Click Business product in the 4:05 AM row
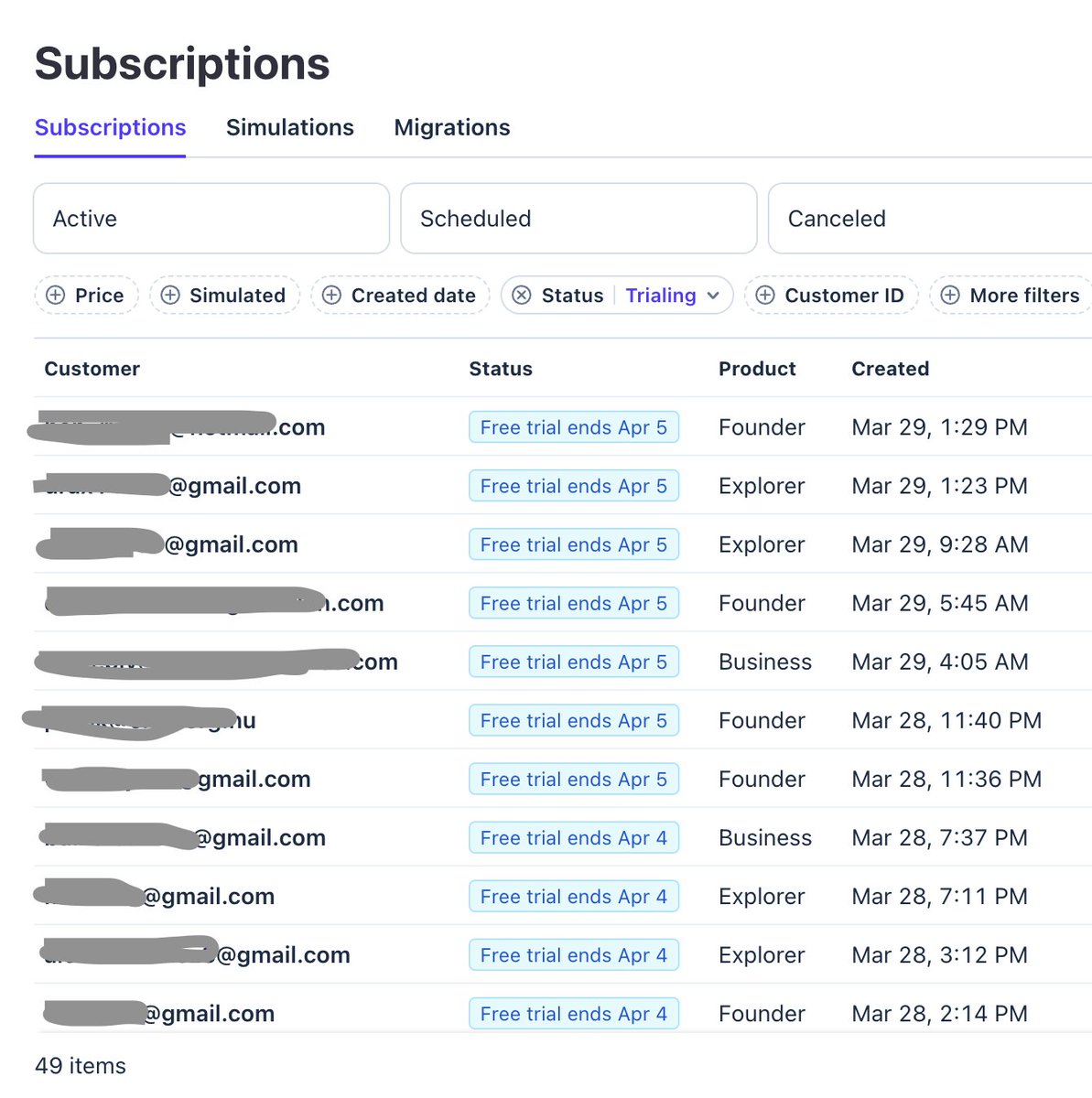This screenshot has width=1092, height=1098. pos(765,662)
